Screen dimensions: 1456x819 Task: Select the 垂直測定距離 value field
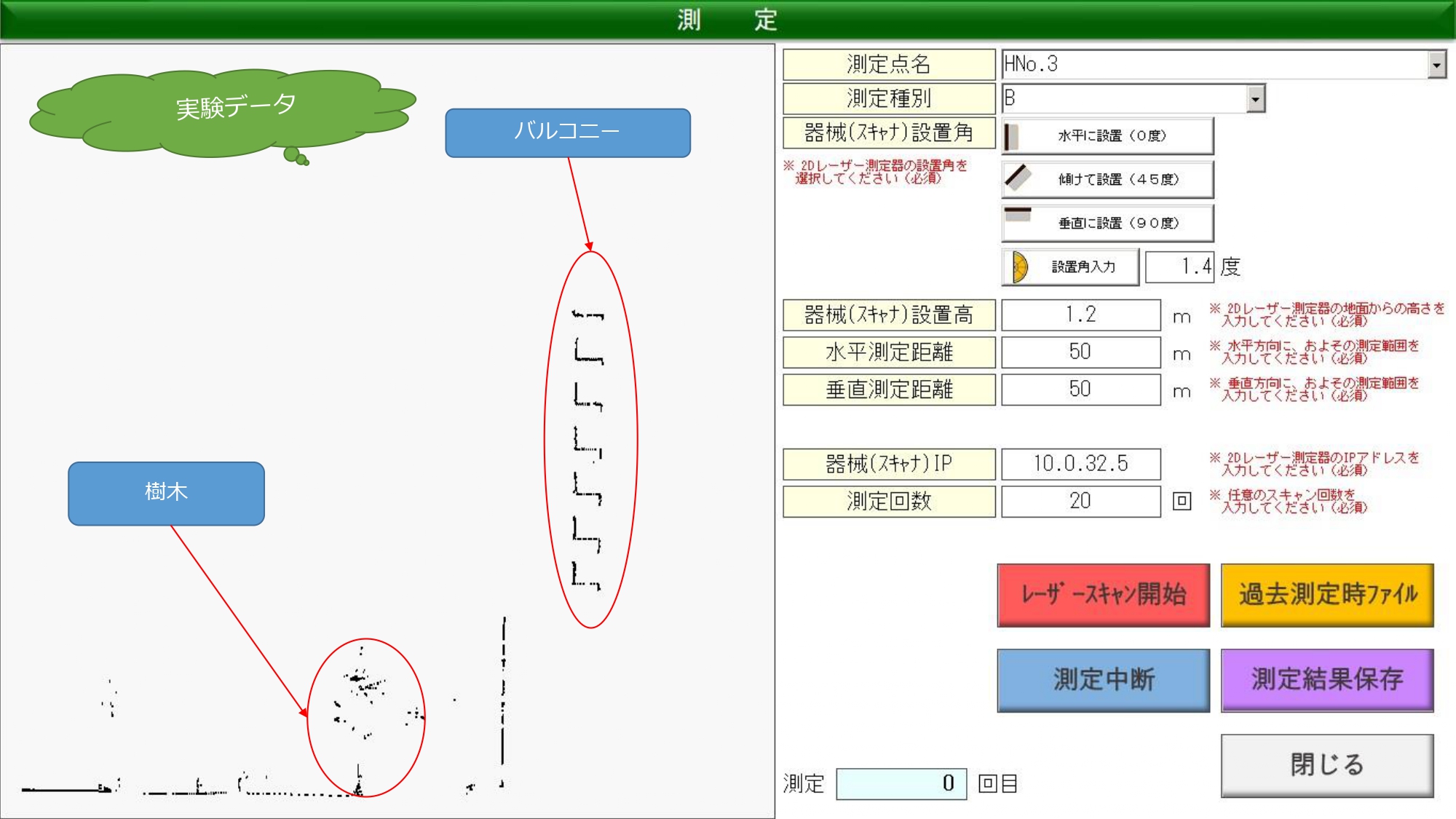tap(1080, 389)
